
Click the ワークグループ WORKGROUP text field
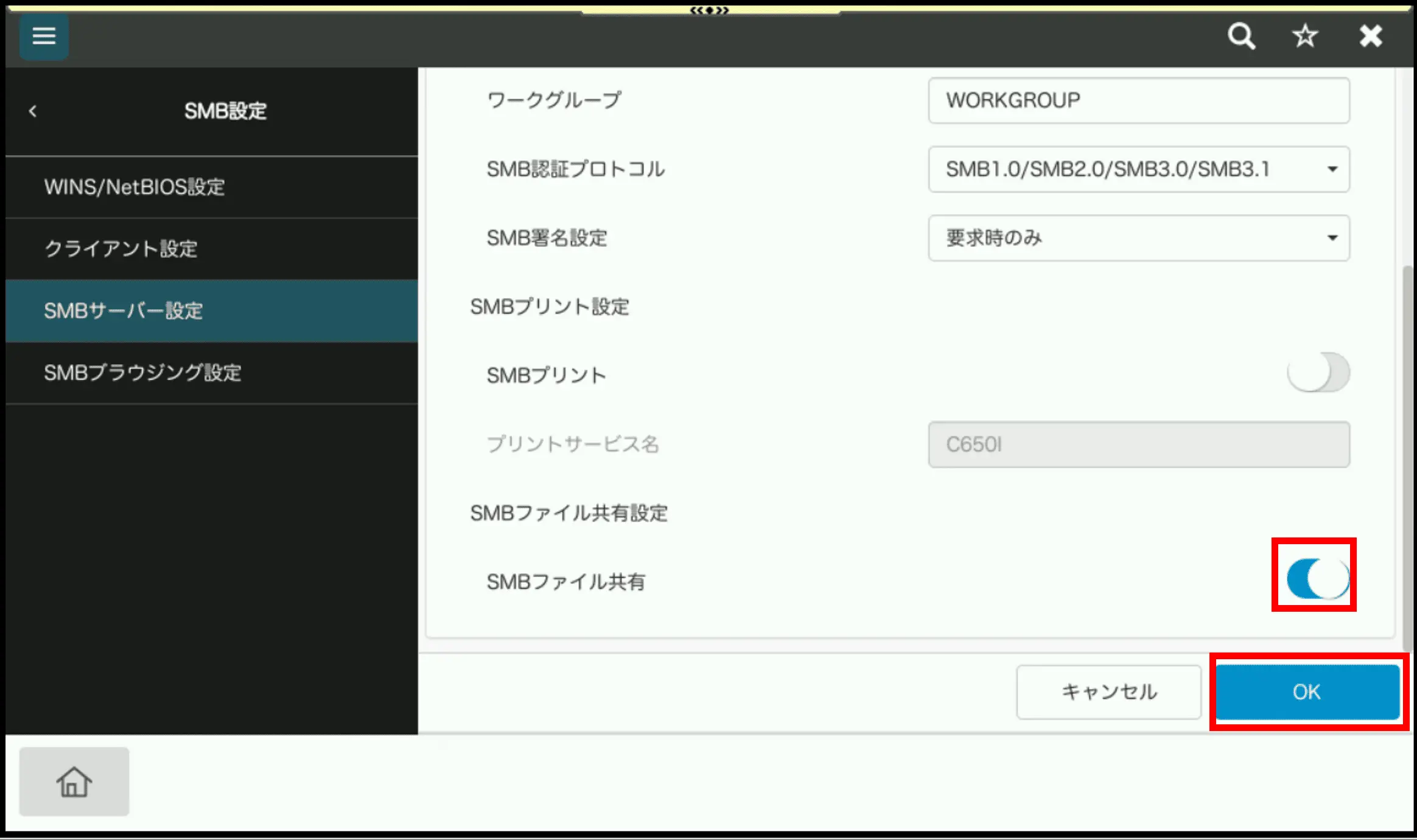click(1138, 100)
